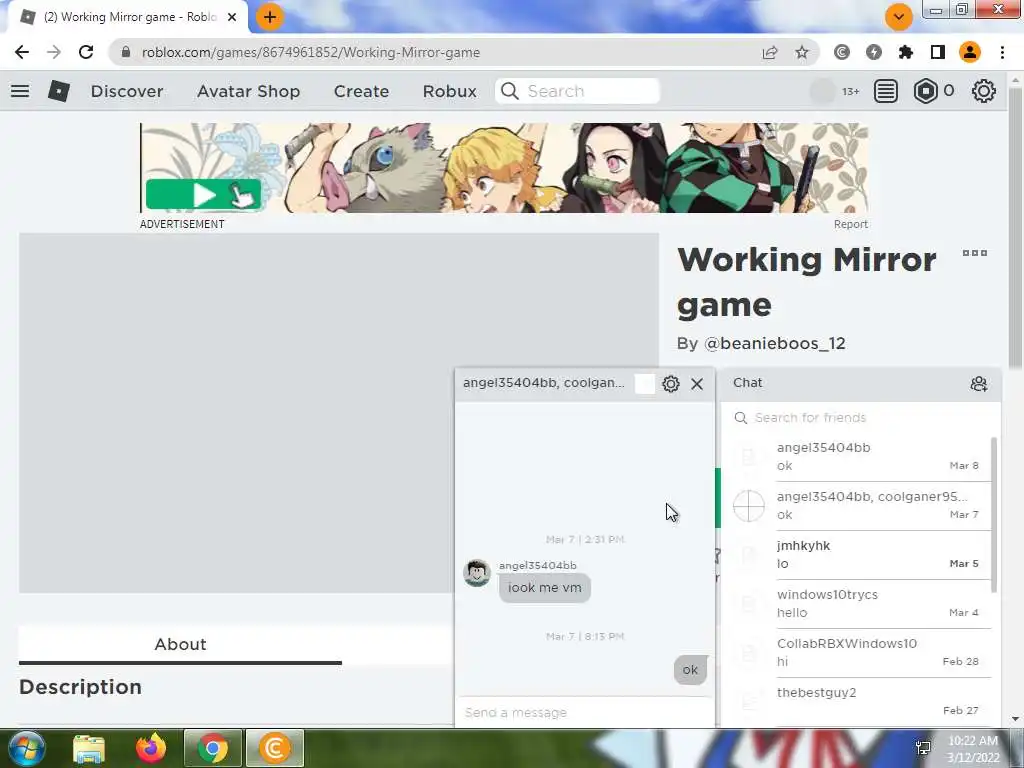
Task: Click the Chat panel header
Action: [861, 383]
